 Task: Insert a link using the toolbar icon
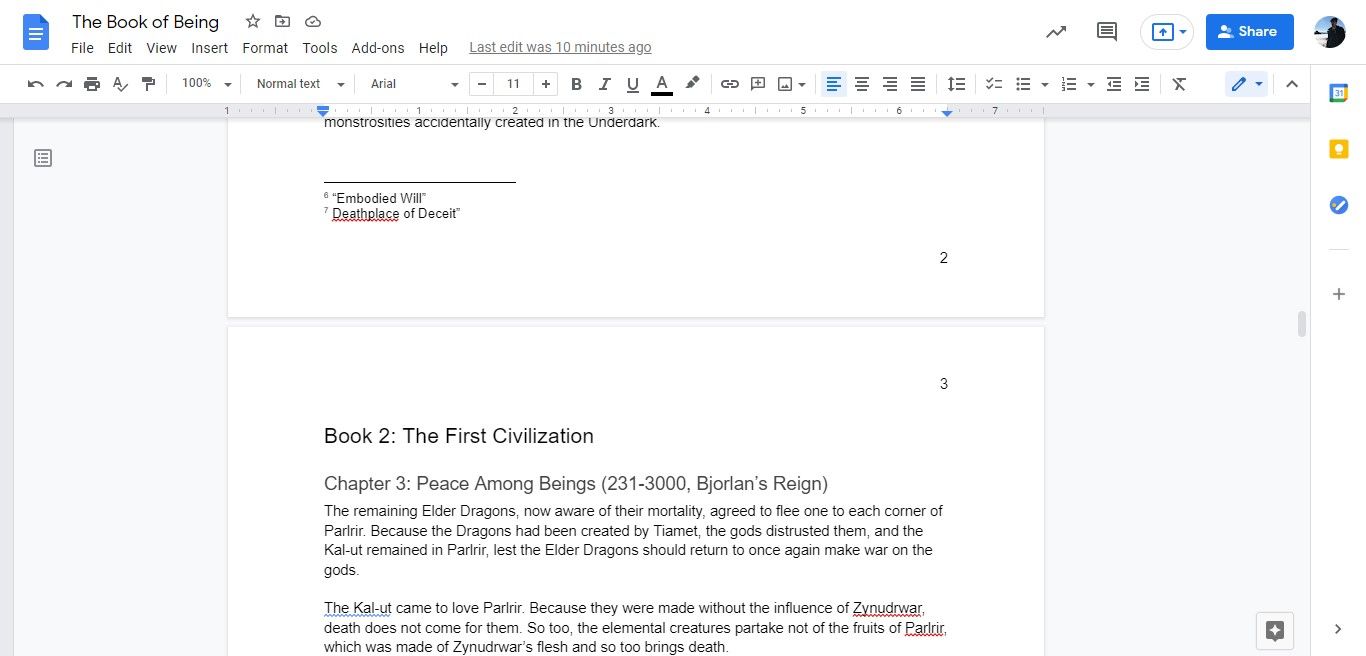[729, 84]
